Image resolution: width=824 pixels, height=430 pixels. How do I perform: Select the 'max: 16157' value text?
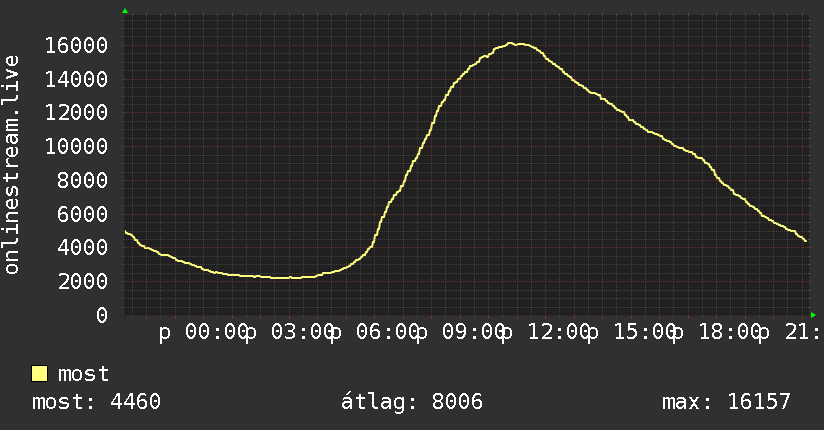[726, 402]
